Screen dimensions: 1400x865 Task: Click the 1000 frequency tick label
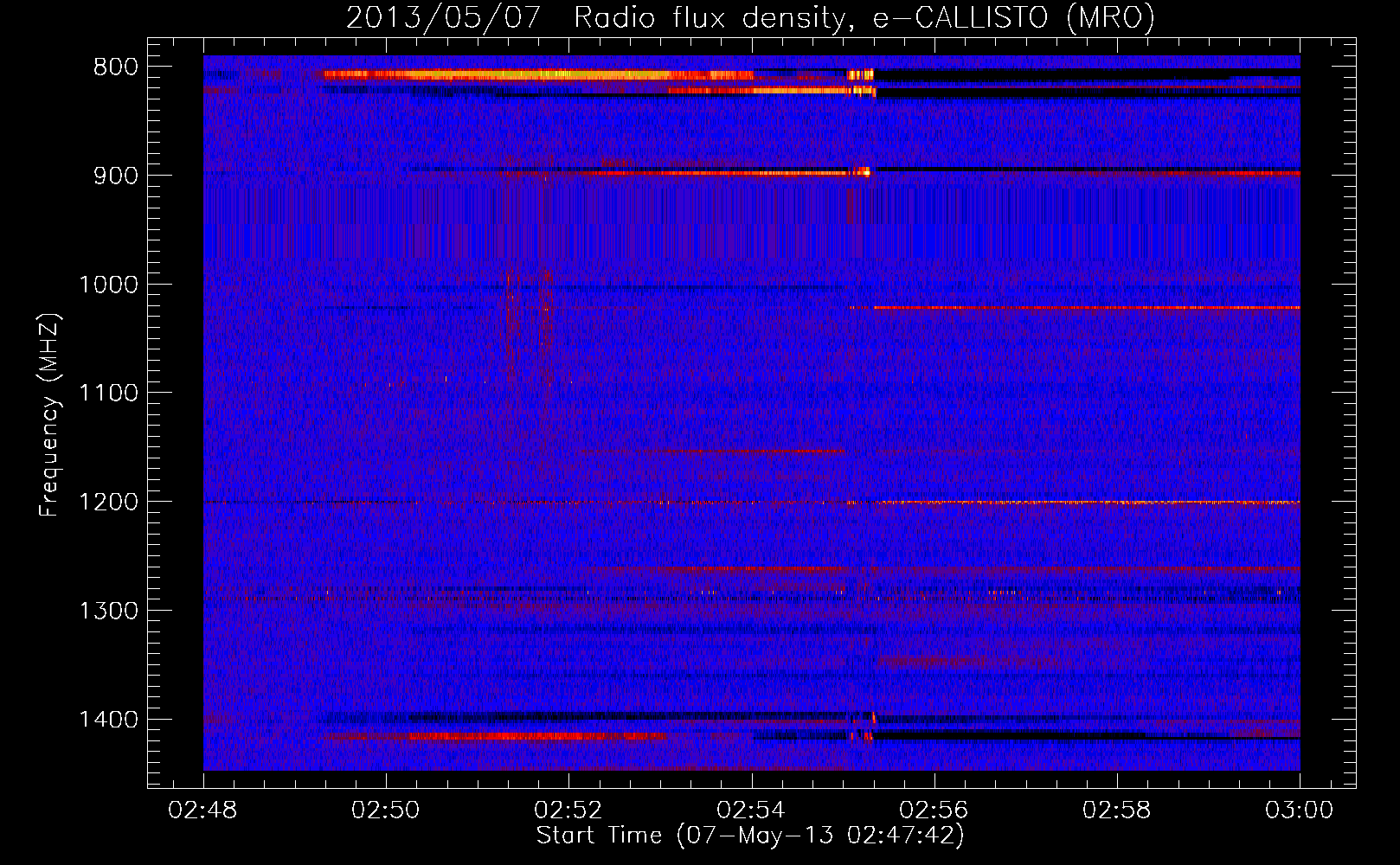tap(108, 285)
